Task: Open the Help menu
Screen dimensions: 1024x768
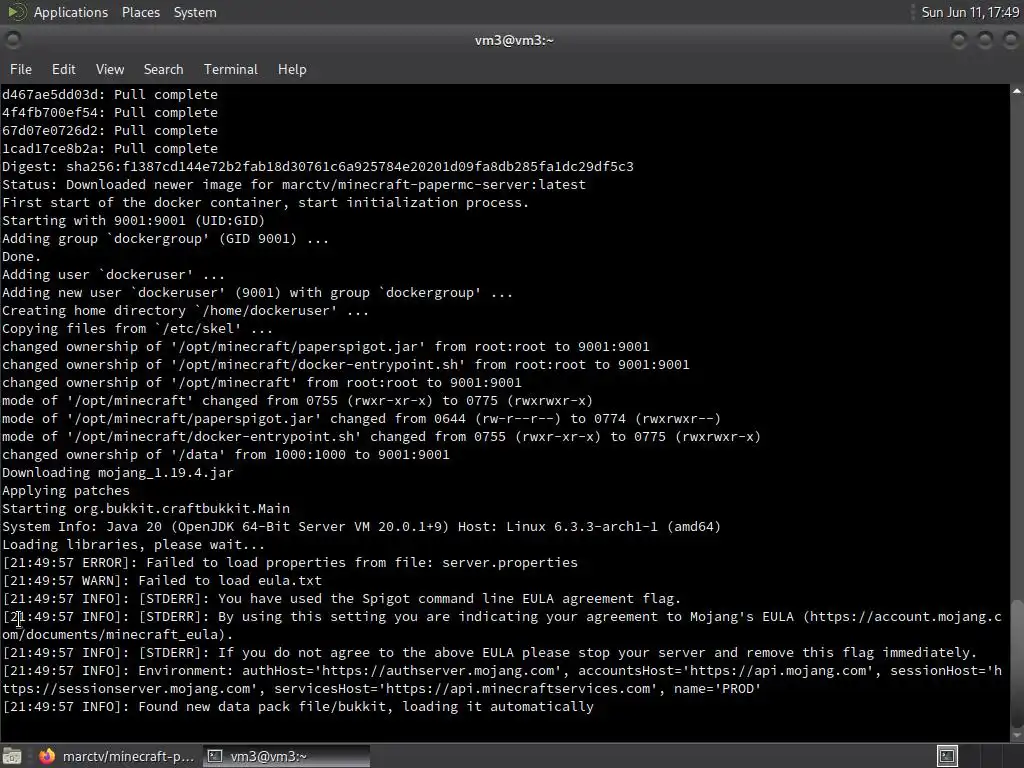Action: pyautogui.click(x=292, y=69)
